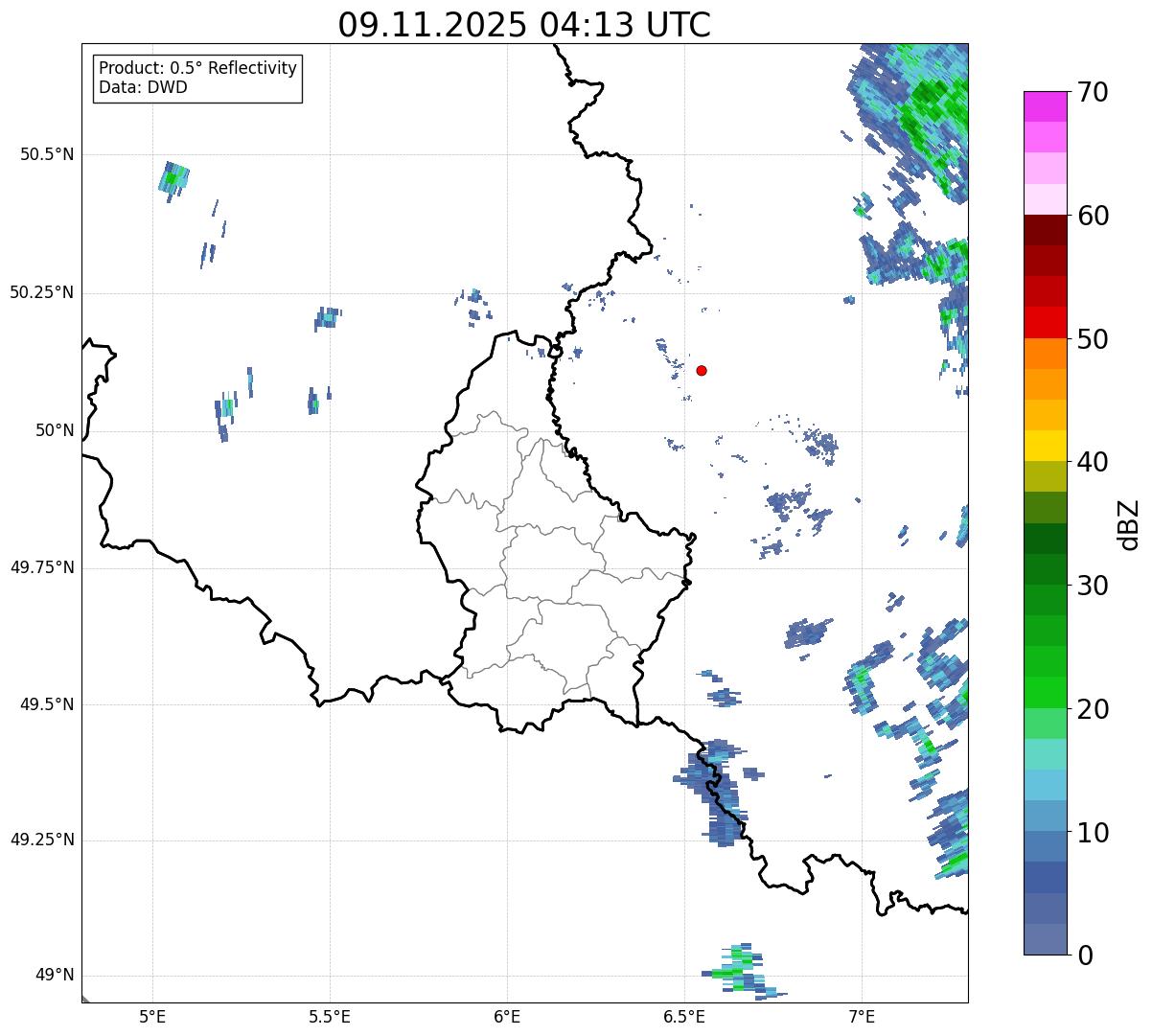
Task: Click the longitude label "7°E"
Action: pyautogui.click(x=863, y=1016)
